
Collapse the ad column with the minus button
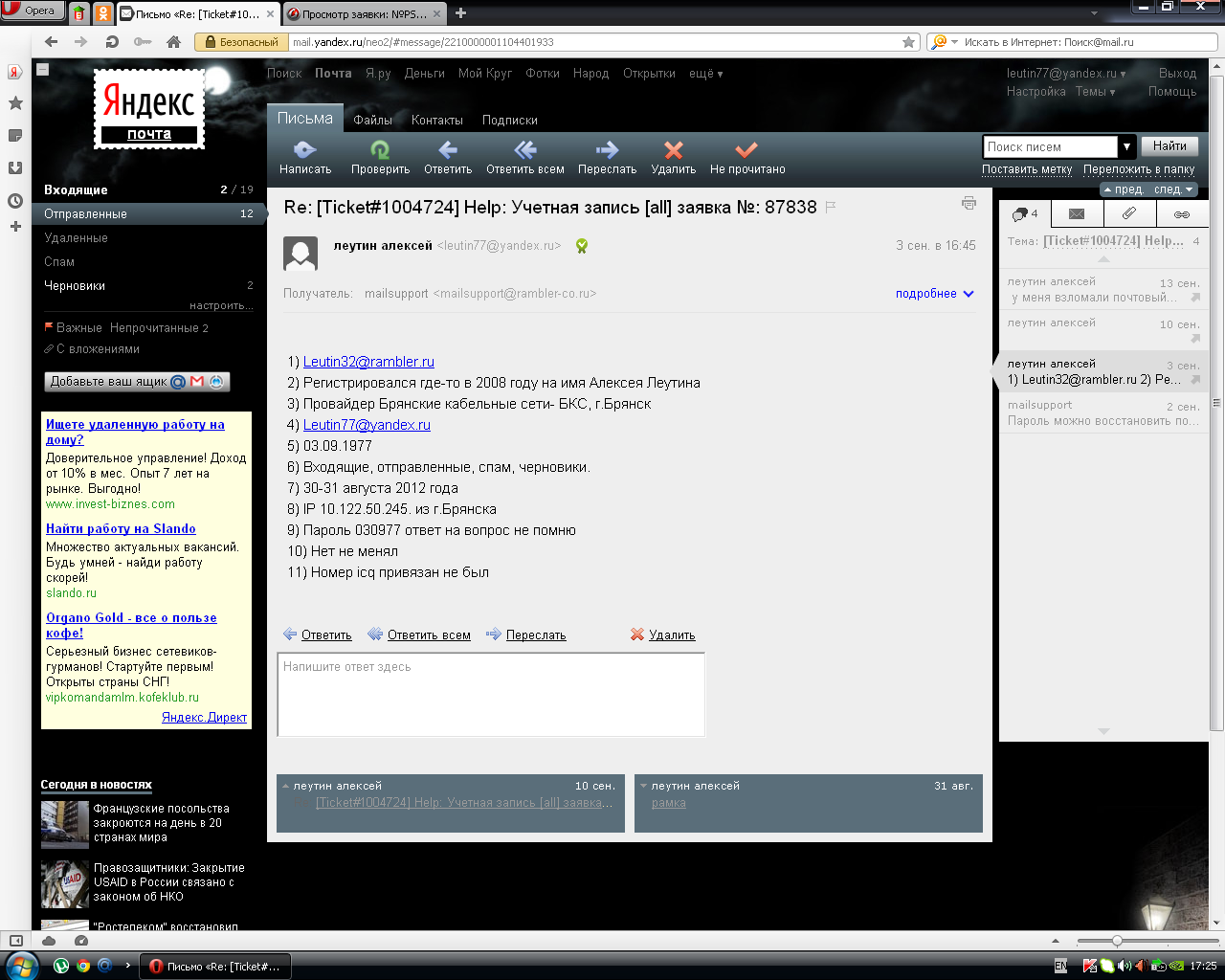[x=42, y=69]
